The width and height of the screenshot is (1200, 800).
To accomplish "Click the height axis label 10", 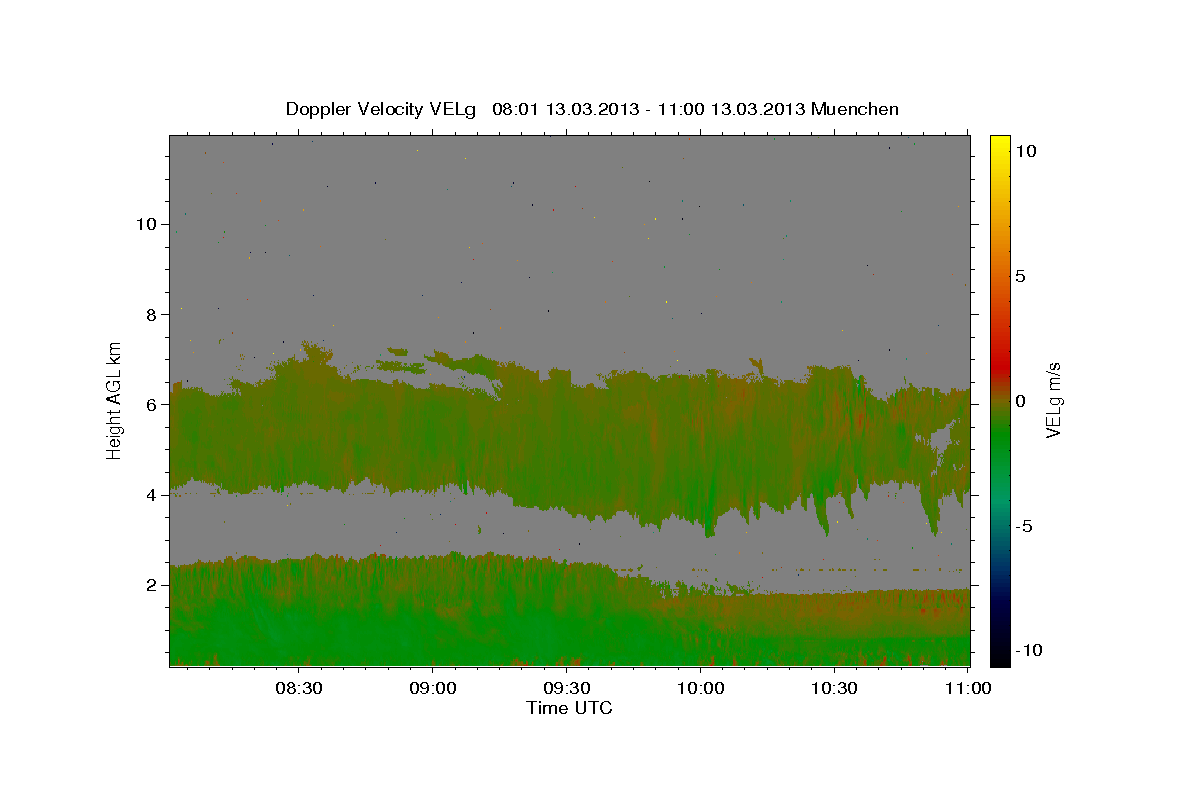I will 148,224.
